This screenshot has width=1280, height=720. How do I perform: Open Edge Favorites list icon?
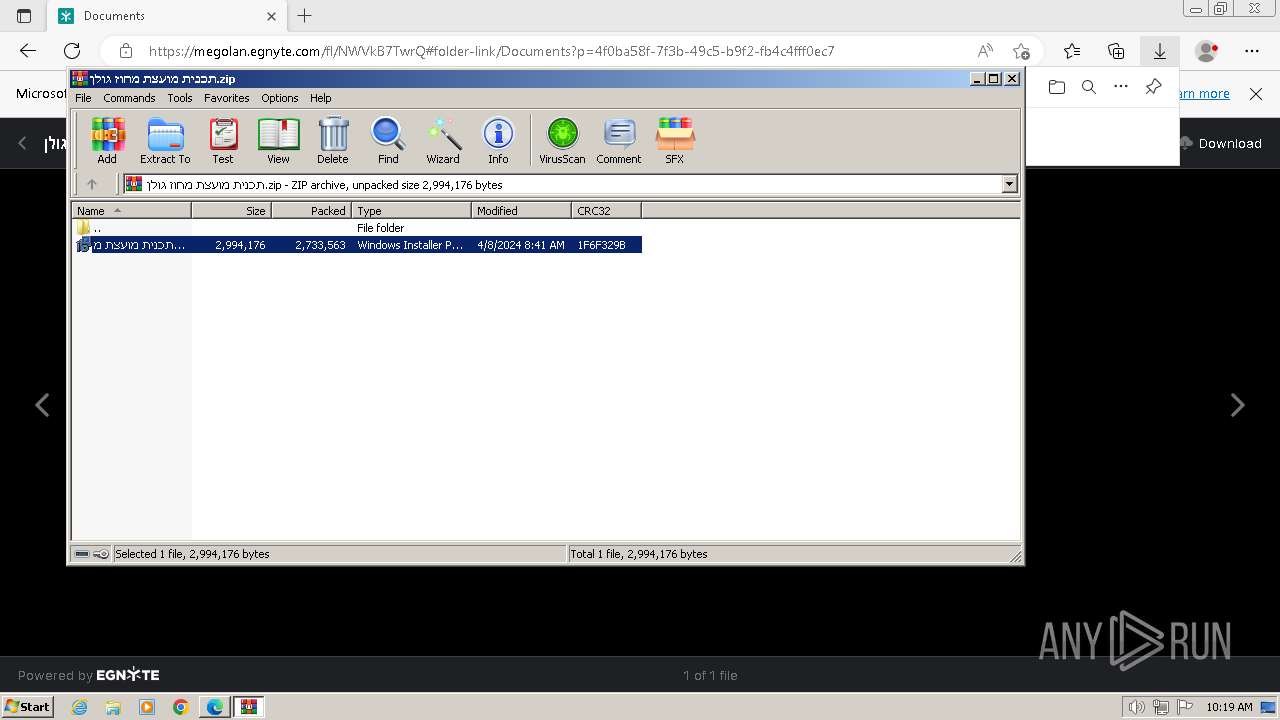[x=1072, y=51]
